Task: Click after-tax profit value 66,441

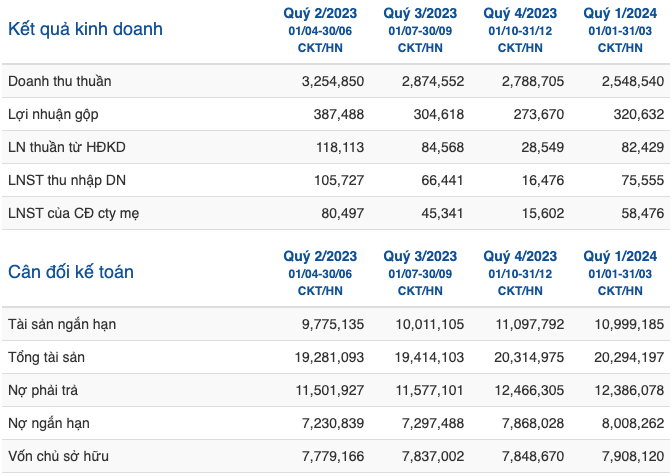Action: [x=442, y=180]
